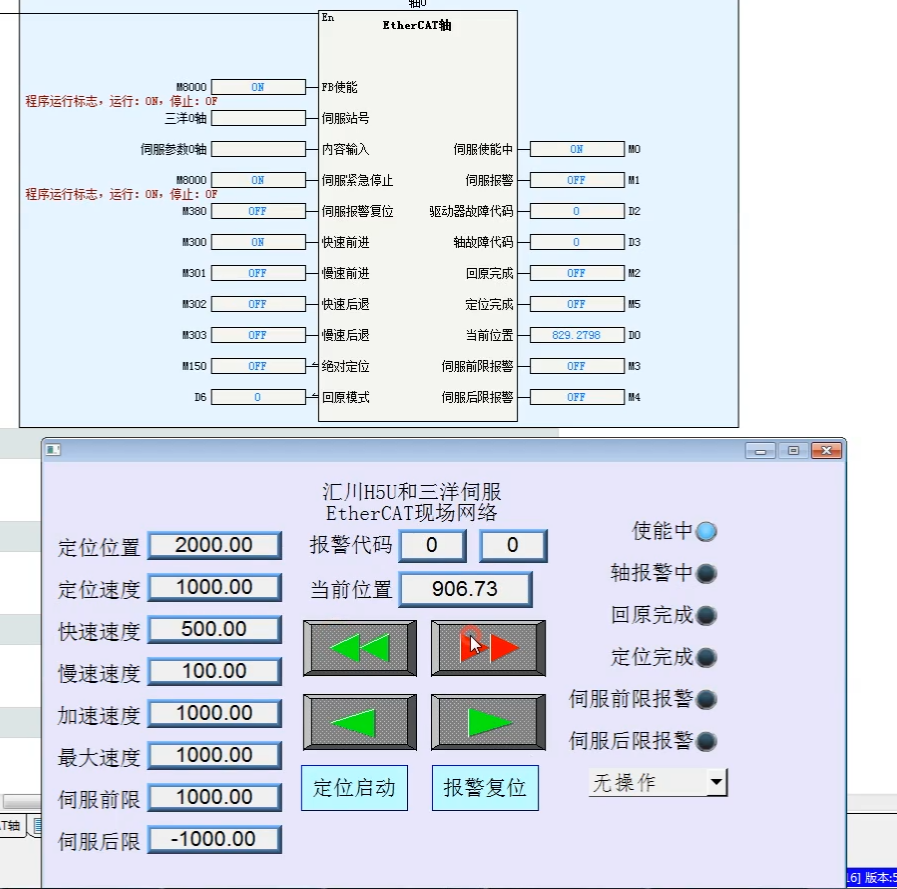Toggle the M150 绝对定位 OFF value
The image size is (897, 889).
click(258, 366)
